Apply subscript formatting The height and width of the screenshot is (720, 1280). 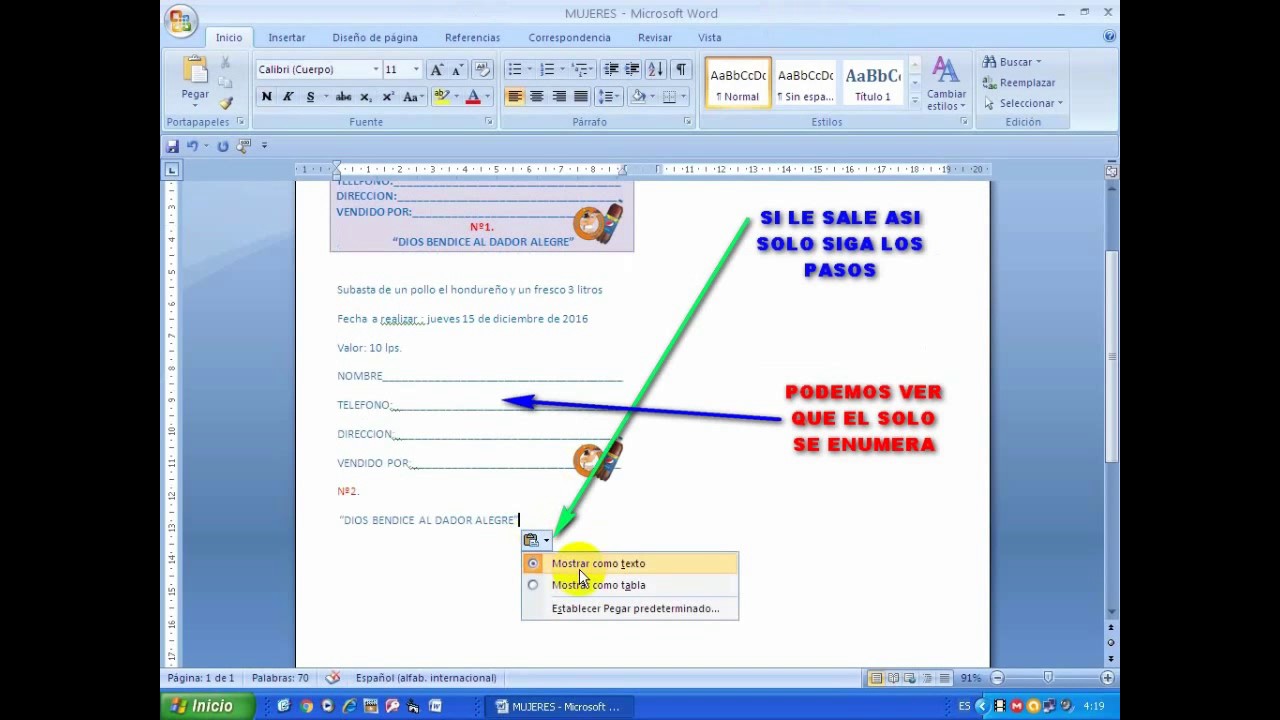coord(365,97)
